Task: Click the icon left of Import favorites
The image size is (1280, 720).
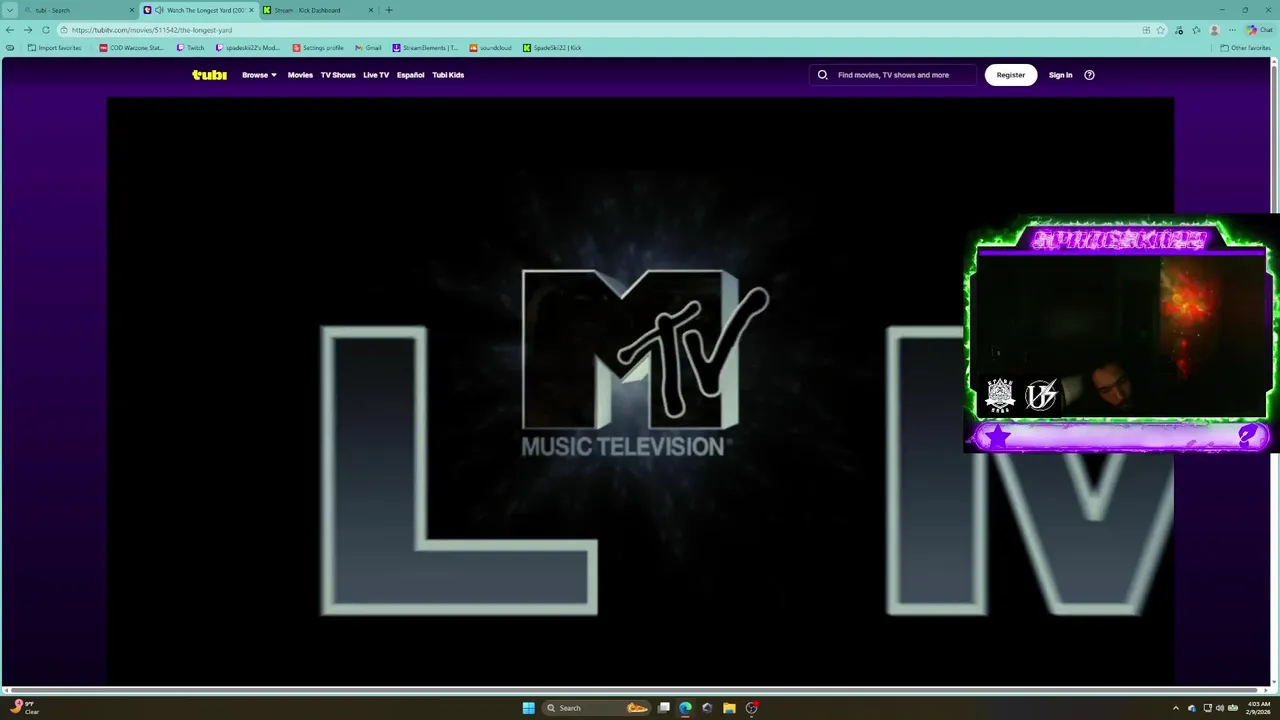Action: [x=10, y=48]
